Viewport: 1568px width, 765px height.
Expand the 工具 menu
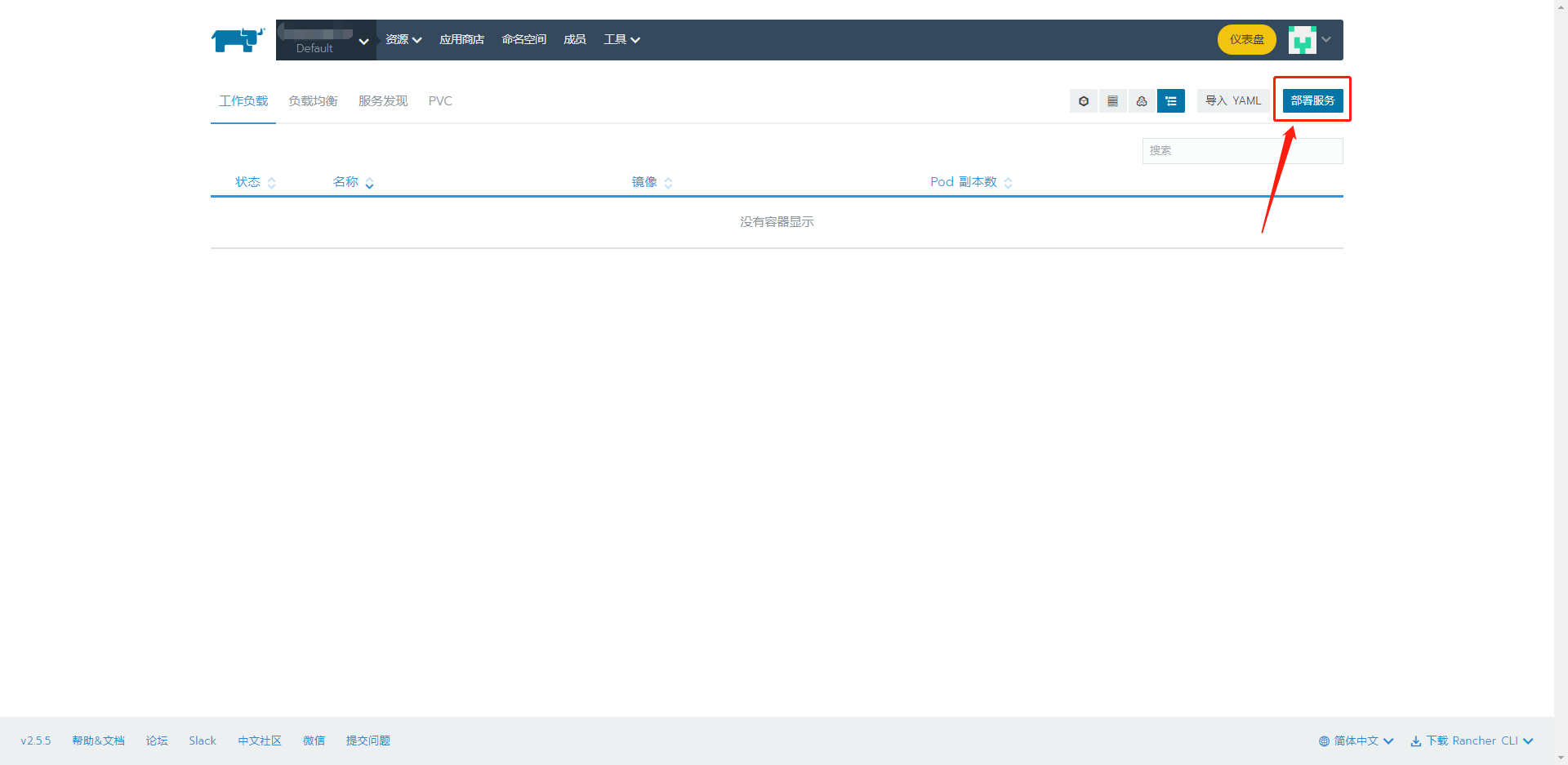coord(621,39)
